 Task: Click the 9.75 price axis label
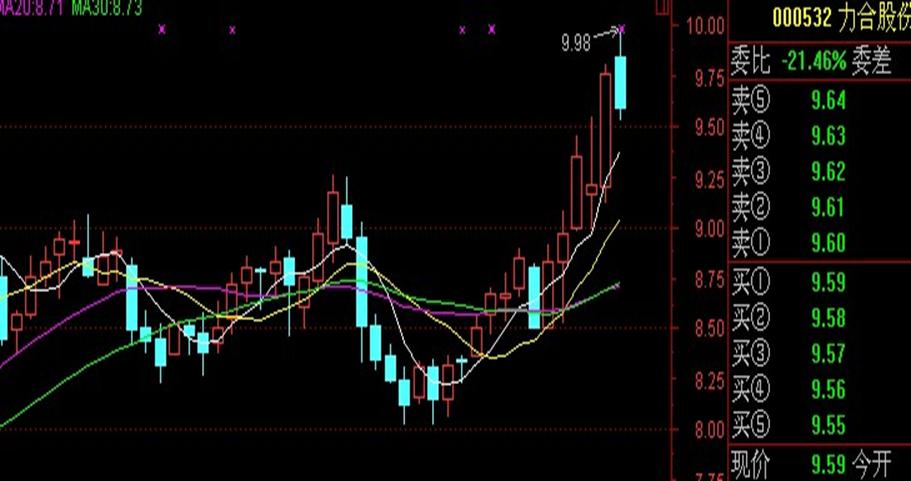pos(710,77)
